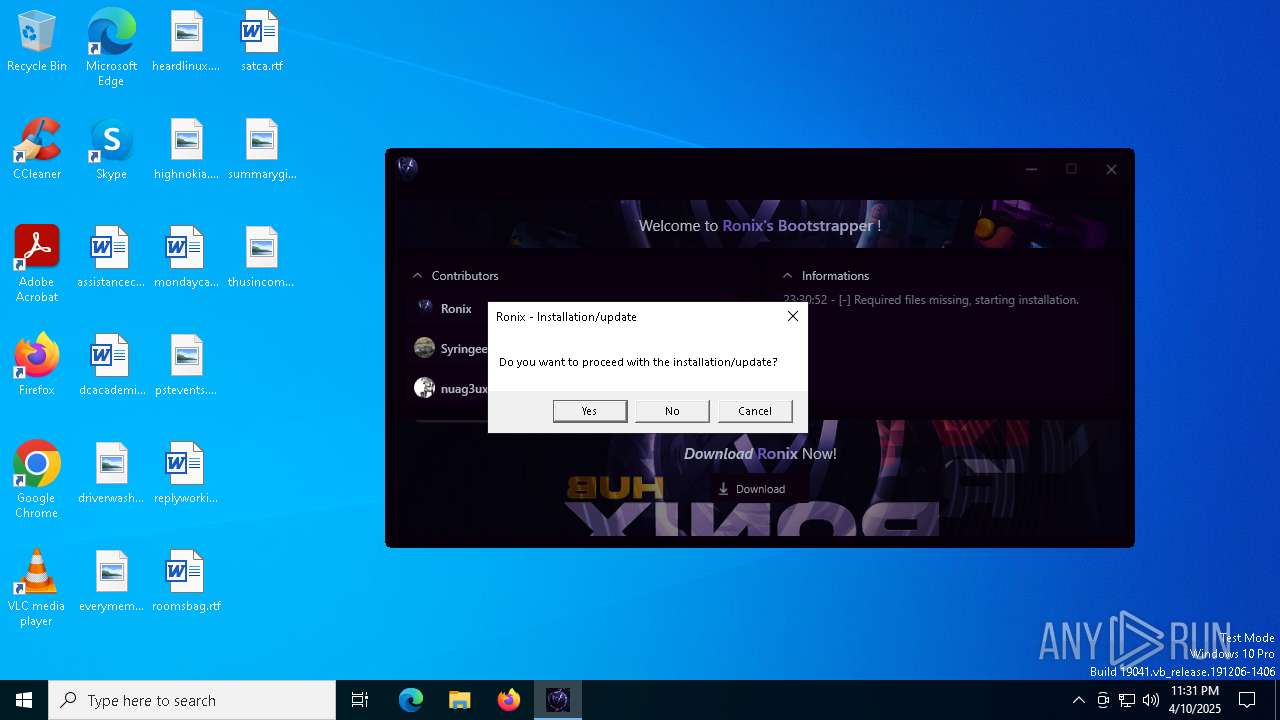Open Firefox desktop shortcut
Image resolution: width=1280 pixels, height=720 pixels.
click(37, 366)
